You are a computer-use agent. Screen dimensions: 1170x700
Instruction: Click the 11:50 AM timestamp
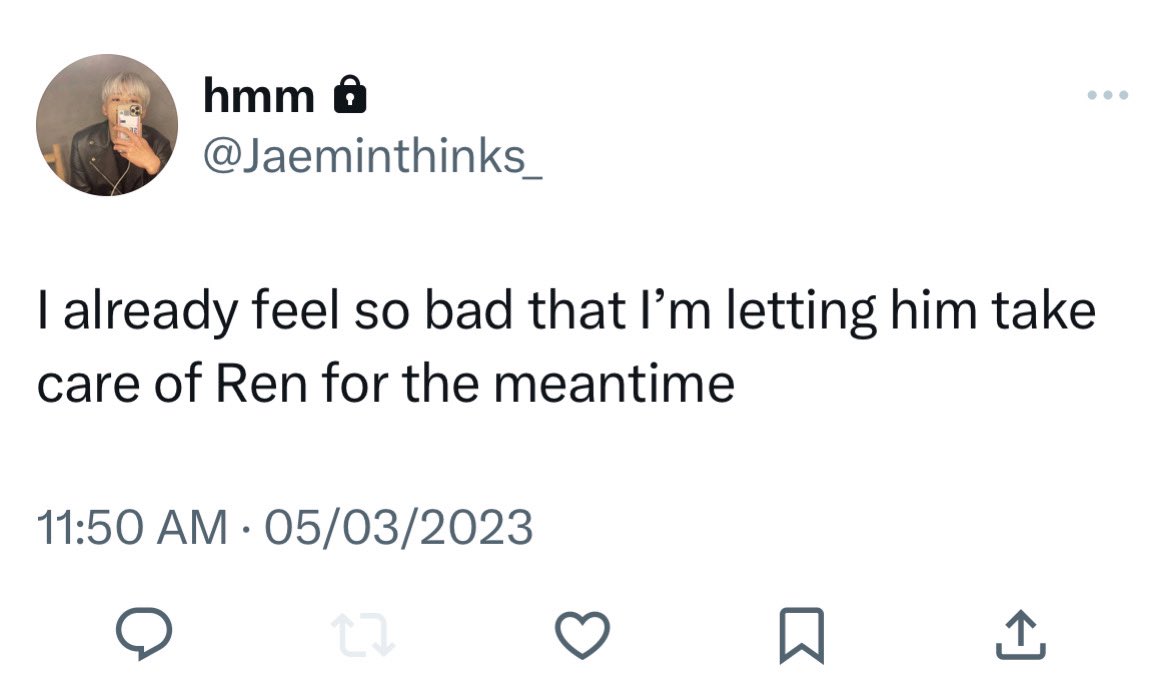click(x=132, y=528)
